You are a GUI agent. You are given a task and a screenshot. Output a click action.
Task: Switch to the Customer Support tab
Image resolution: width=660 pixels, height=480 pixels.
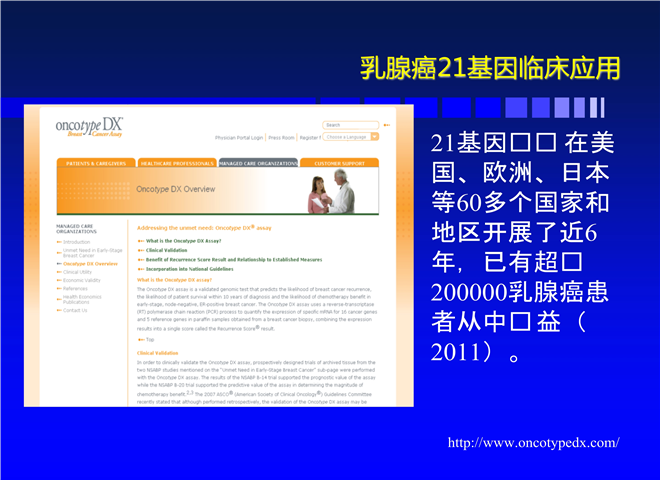tap(339, 162)
